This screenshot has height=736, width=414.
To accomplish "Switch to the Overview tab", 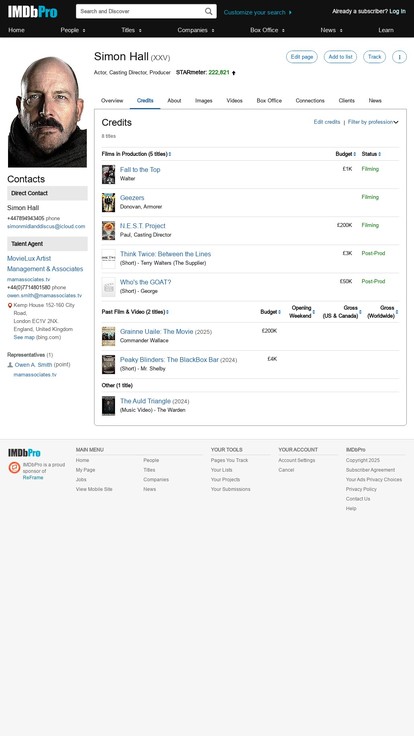I will 112,100.
